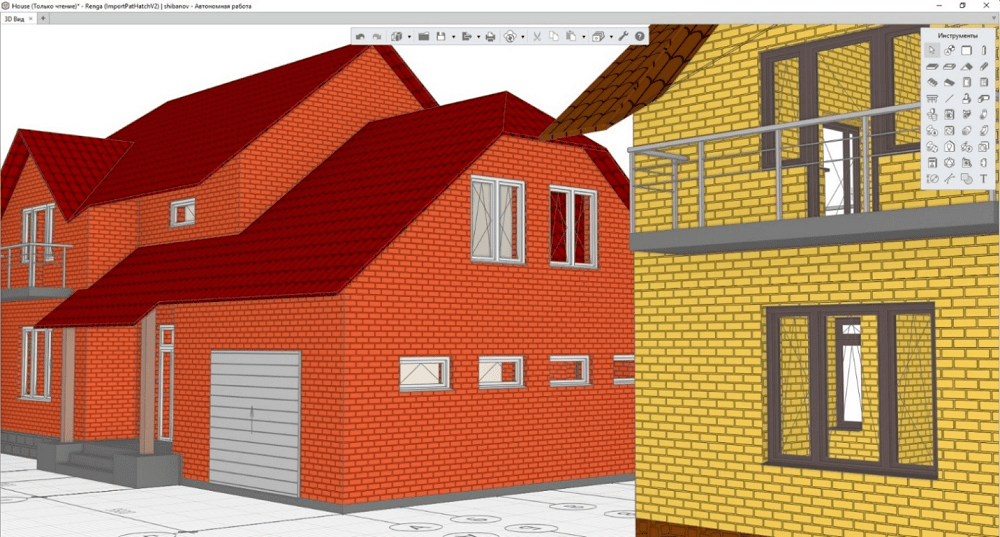The width and height of the screenshot is (1000, 537).
Task: Open the Help question mark icon
Action: click(640, 36)
